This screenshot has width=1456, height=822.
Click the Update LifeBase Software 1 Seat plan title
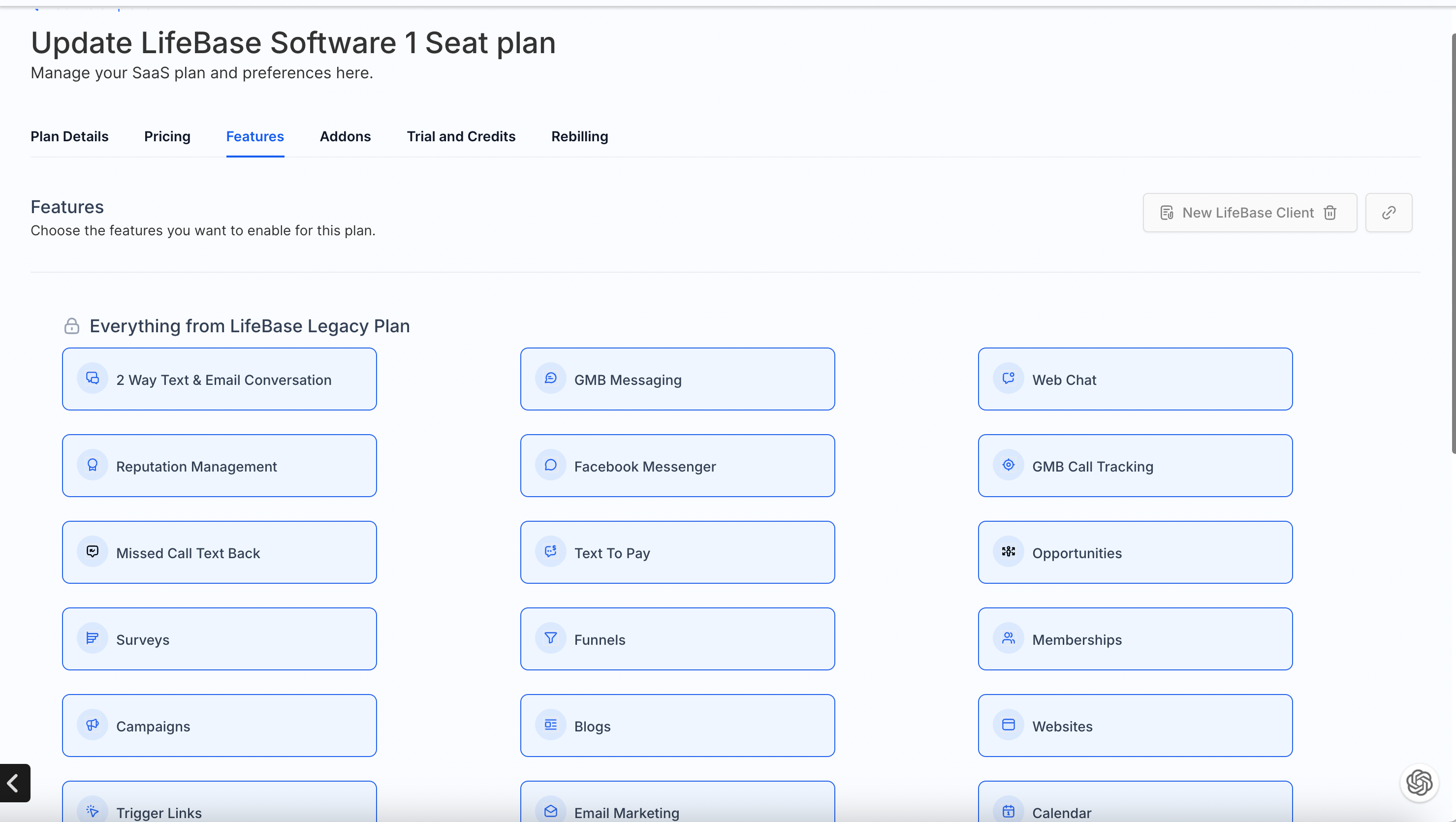click(x=293, y=42)
